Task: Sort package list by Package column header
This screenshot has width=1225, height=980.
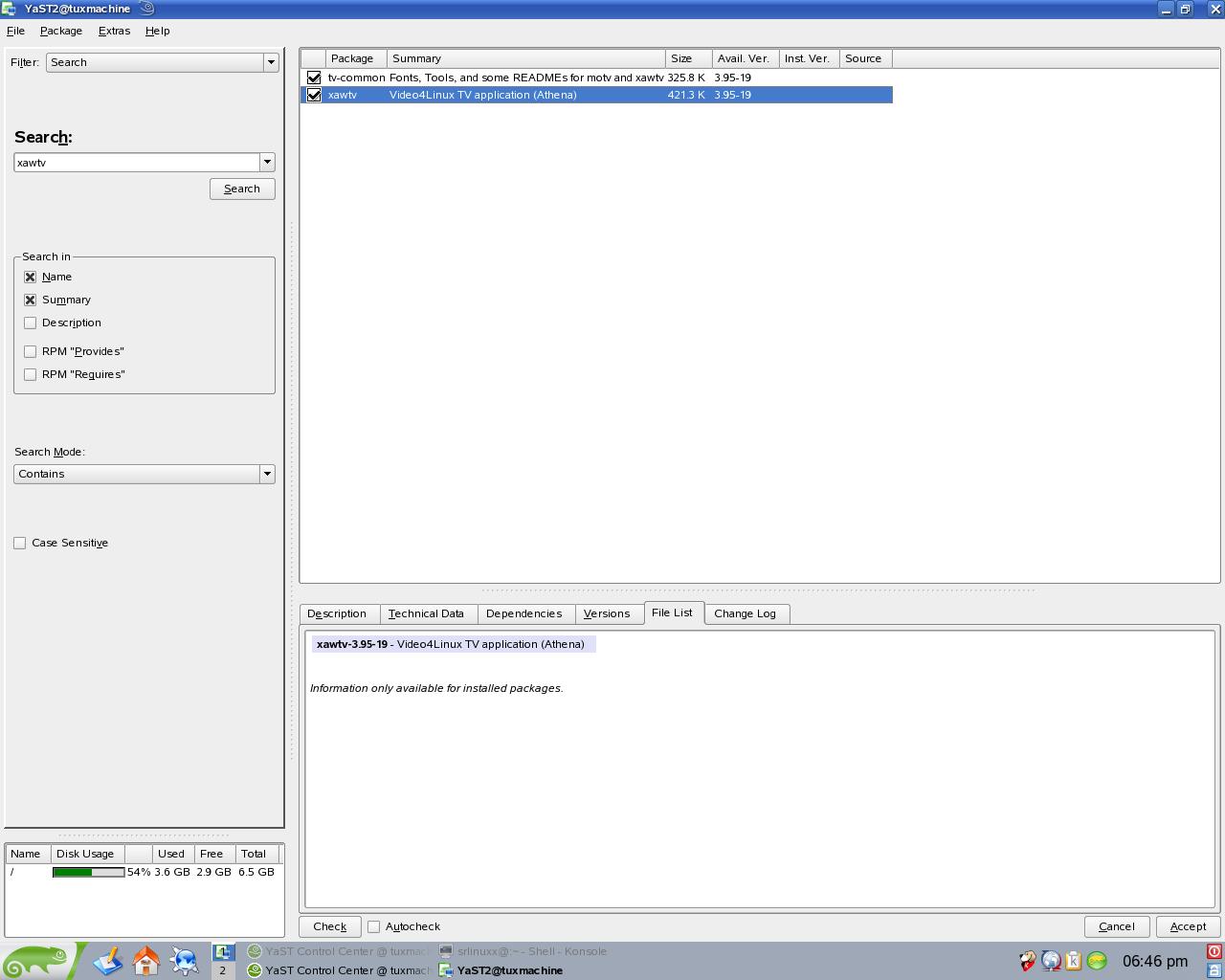Action: click(356, 58)
